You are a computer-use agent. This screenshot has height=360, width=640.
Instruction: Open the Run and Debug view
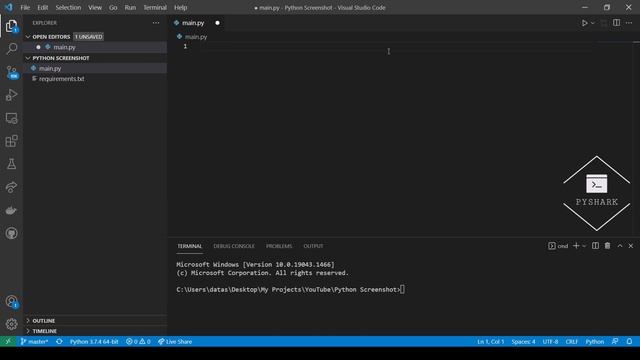[x=11, y=95]
